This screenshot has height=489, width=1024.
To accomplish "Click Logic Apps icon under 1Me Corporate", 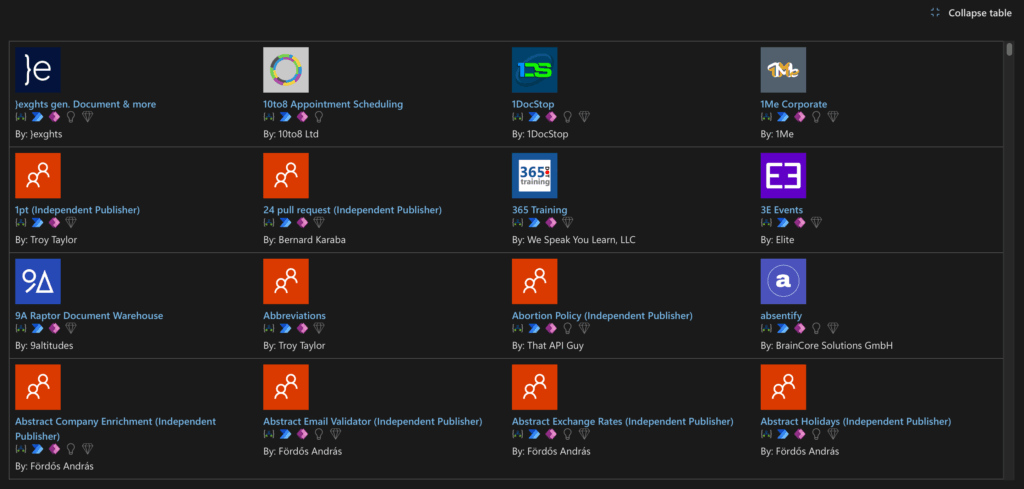I will (766, 117).
